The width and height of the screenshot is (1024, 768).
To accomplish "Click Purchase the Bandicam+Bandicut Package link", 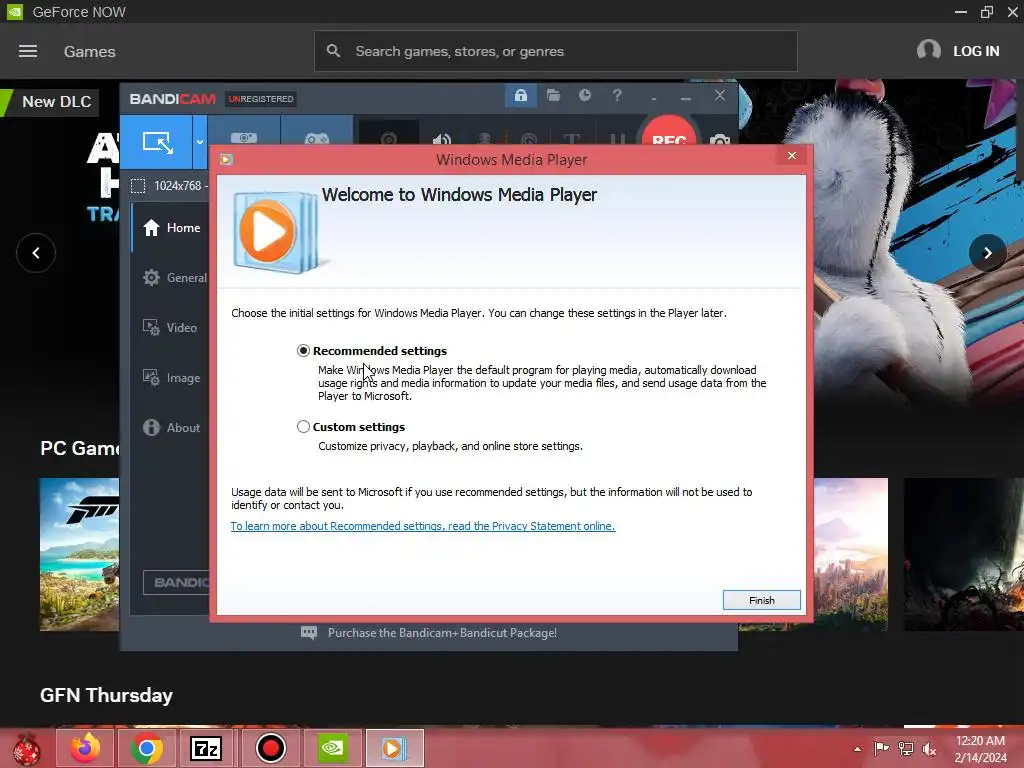I will (x=442, y=633).
